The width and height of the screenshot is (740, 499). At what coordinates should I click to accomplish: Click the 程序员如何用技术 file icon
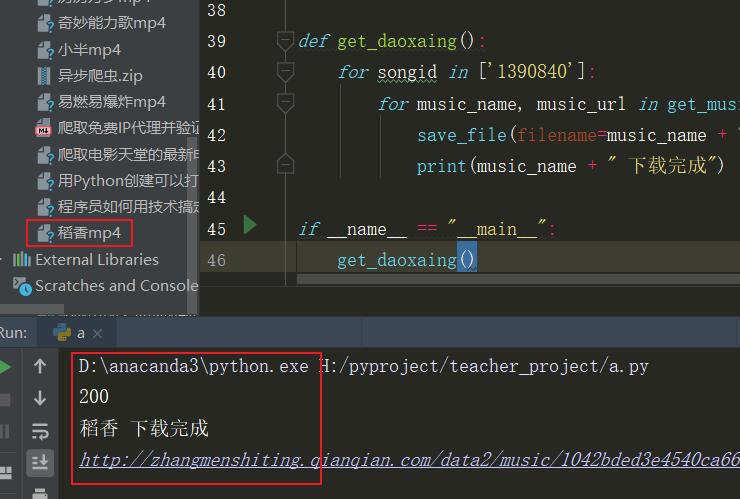(x=46, y=207)
